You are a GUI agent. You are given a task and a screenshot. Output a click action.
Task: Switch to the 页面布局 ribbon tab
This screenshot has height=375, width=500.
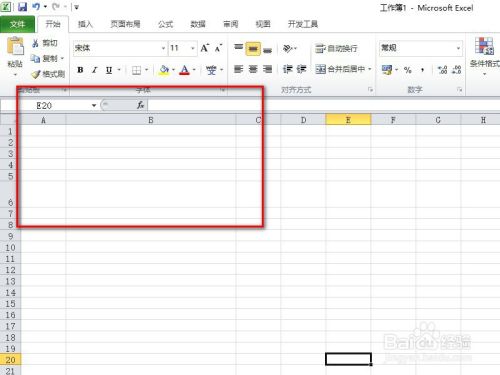125,24
